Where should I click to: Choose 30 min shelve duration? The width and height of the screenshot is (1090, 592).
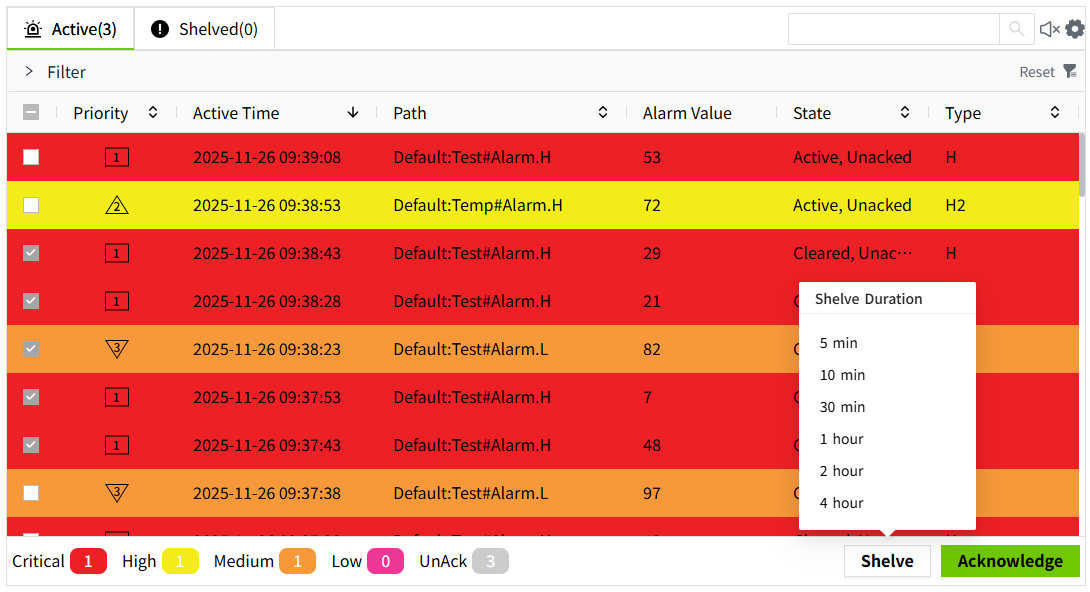[842, 407]
